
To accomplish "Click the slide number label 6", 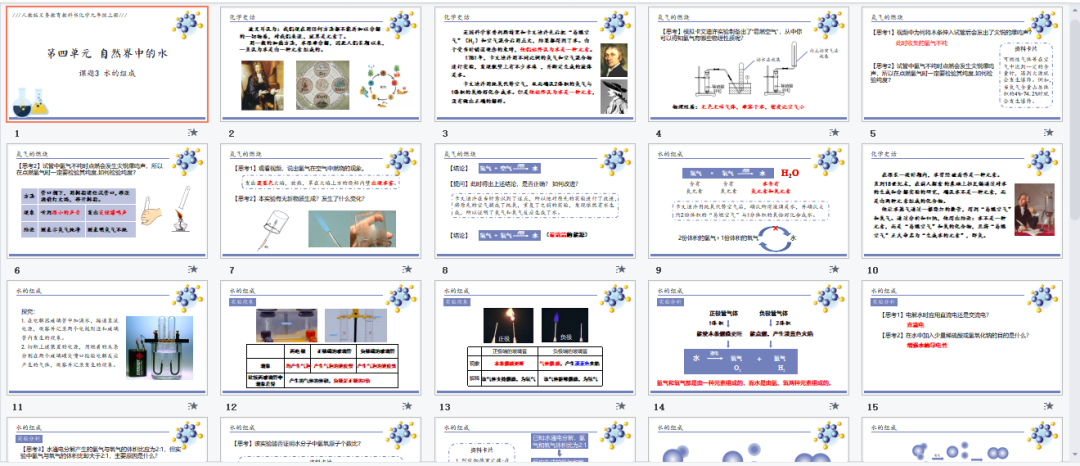I will pyautogui.click(x=17, y=271).
